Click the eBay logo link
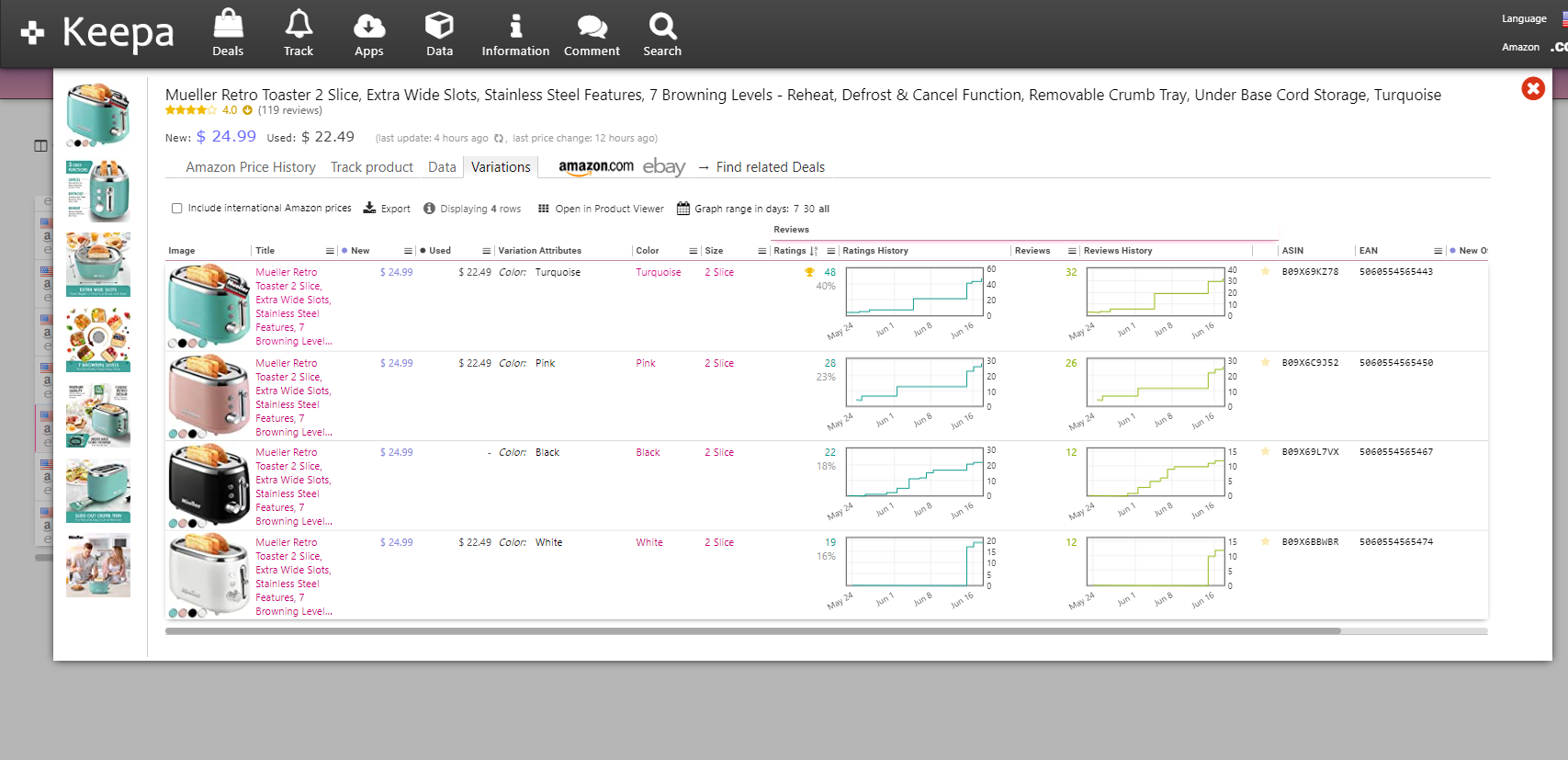This screenshot has height=760, width=1568. coord(664,166)
